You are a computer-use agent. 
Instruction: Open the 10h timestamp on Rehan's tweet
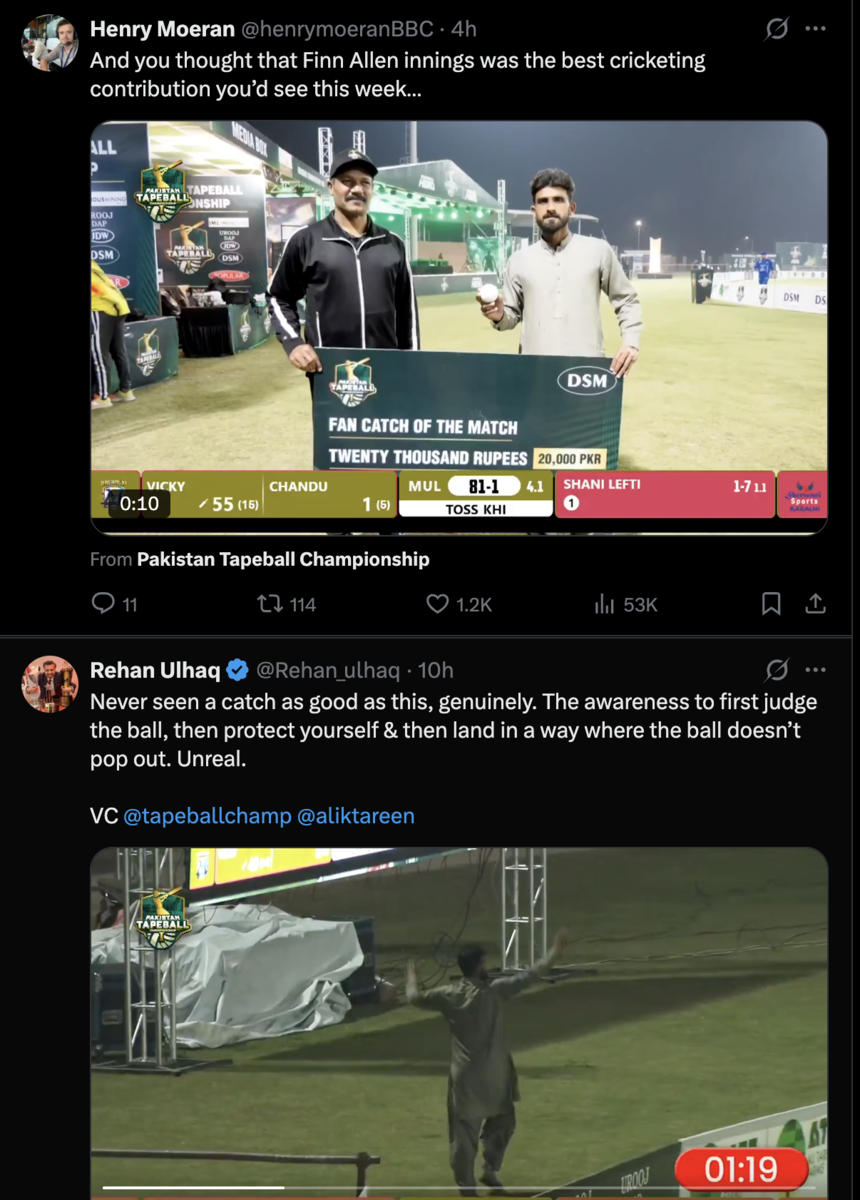(x=436, y=669)
